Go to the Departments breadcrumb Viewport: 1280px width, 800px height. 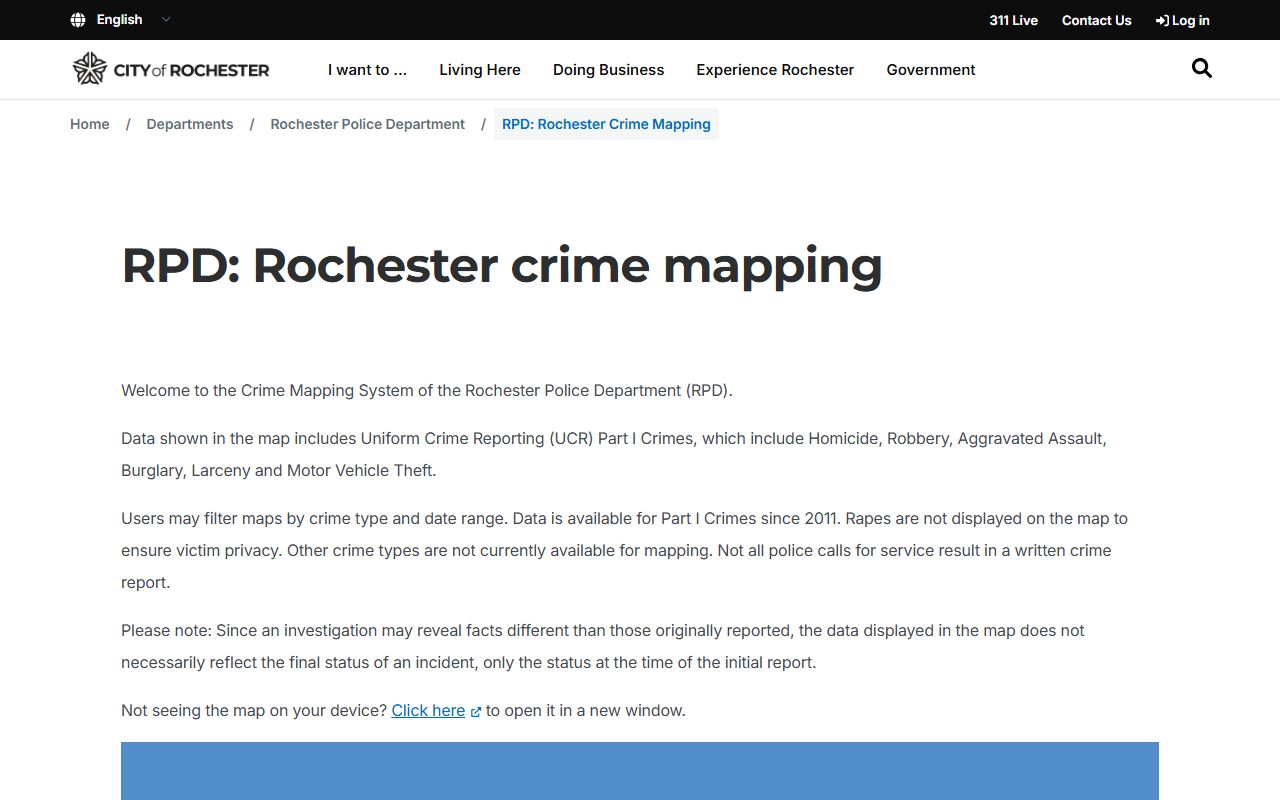point(190,124)
